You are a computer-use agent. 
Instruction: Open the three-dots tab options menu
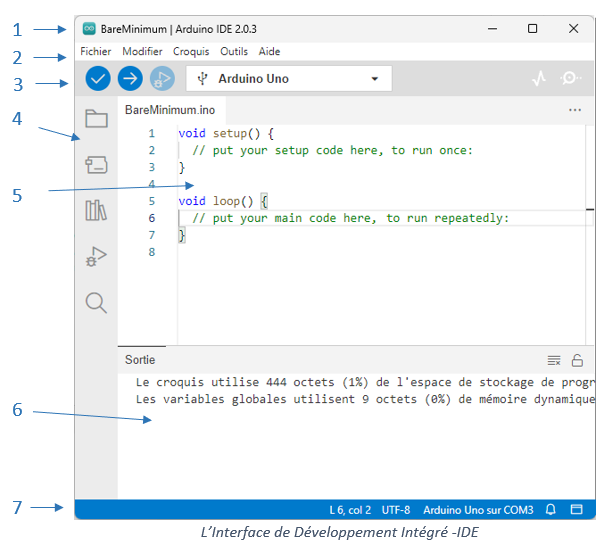click(x=575, y=110)
